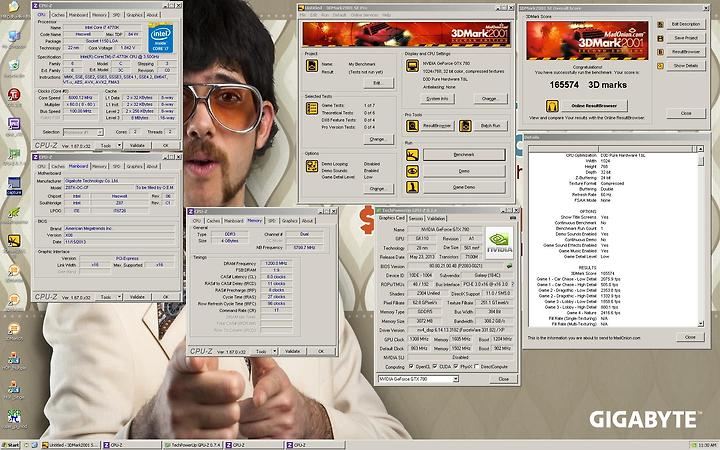Viewport: 720px width, 450px height.
Task: Click the icon next to Edit Description
Action: [660, 24]
